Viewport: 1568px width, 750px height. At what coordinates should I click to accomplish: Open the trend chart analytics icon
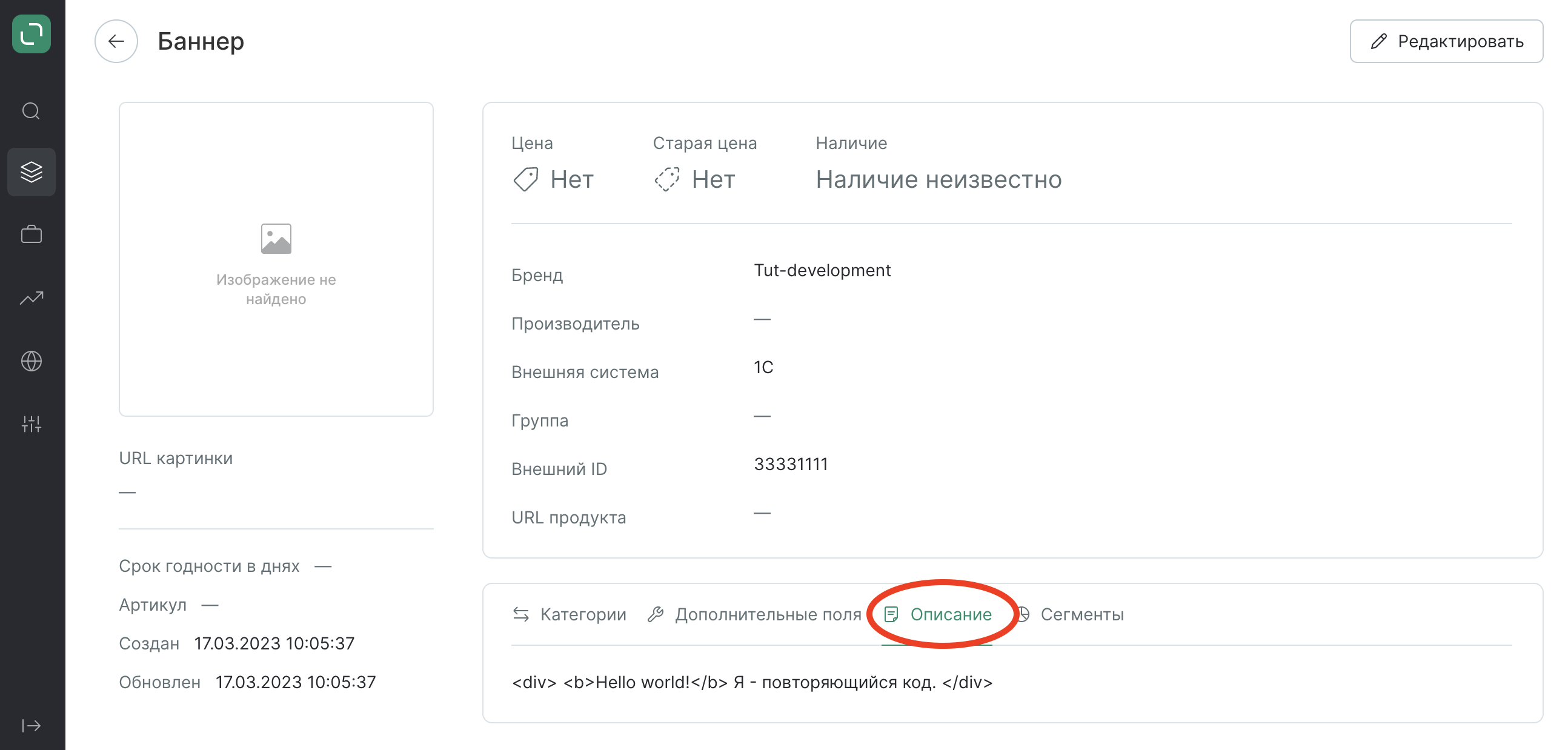31,297
